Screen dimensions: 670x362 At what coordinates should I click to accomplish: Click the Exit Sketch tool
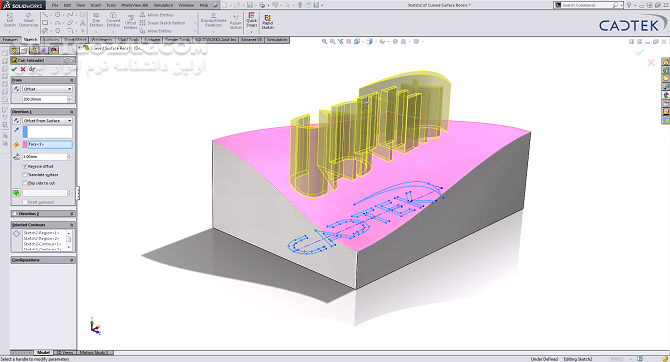9,20
